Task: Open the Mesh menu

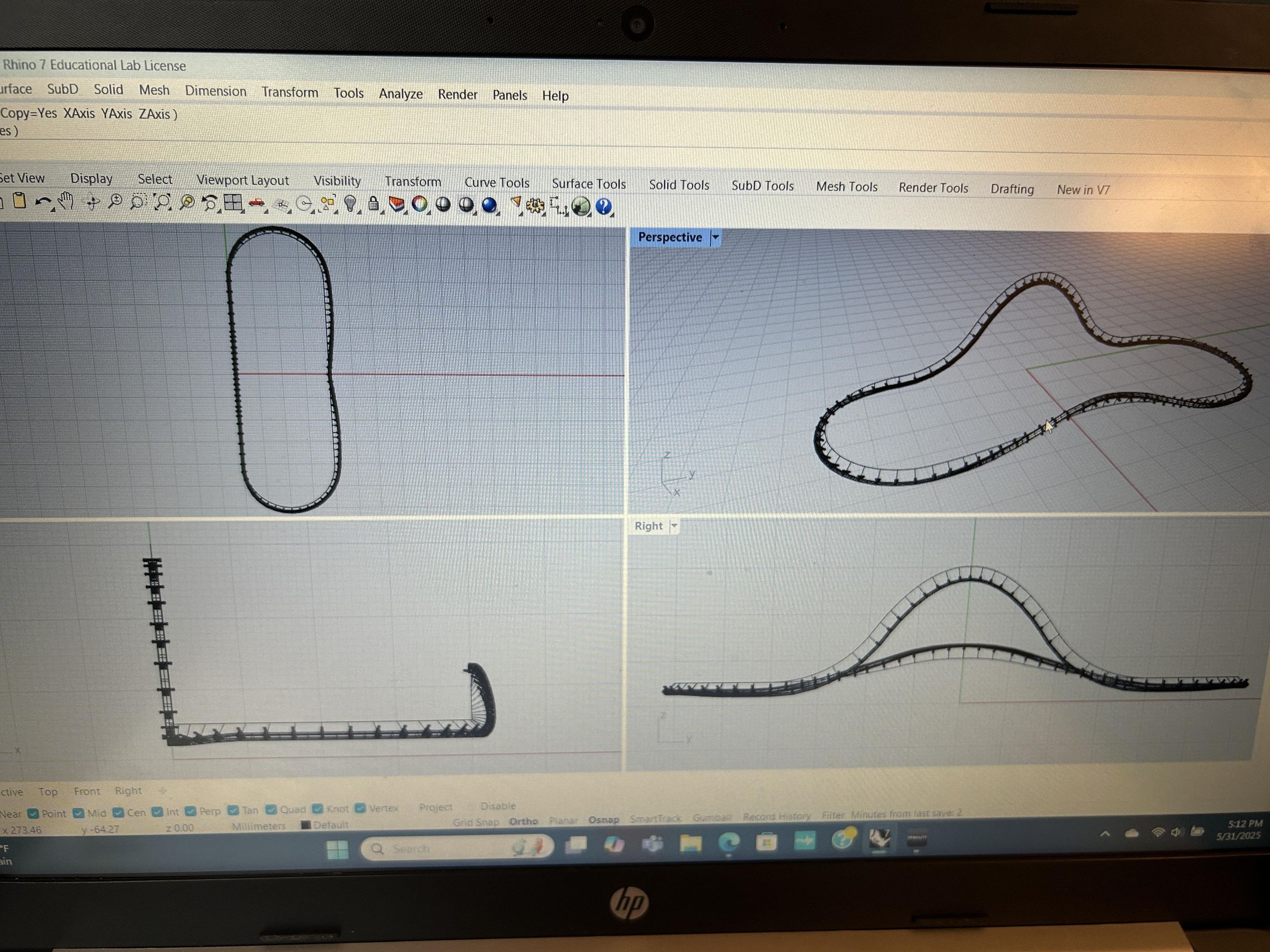Action: [x=154, y=90]
